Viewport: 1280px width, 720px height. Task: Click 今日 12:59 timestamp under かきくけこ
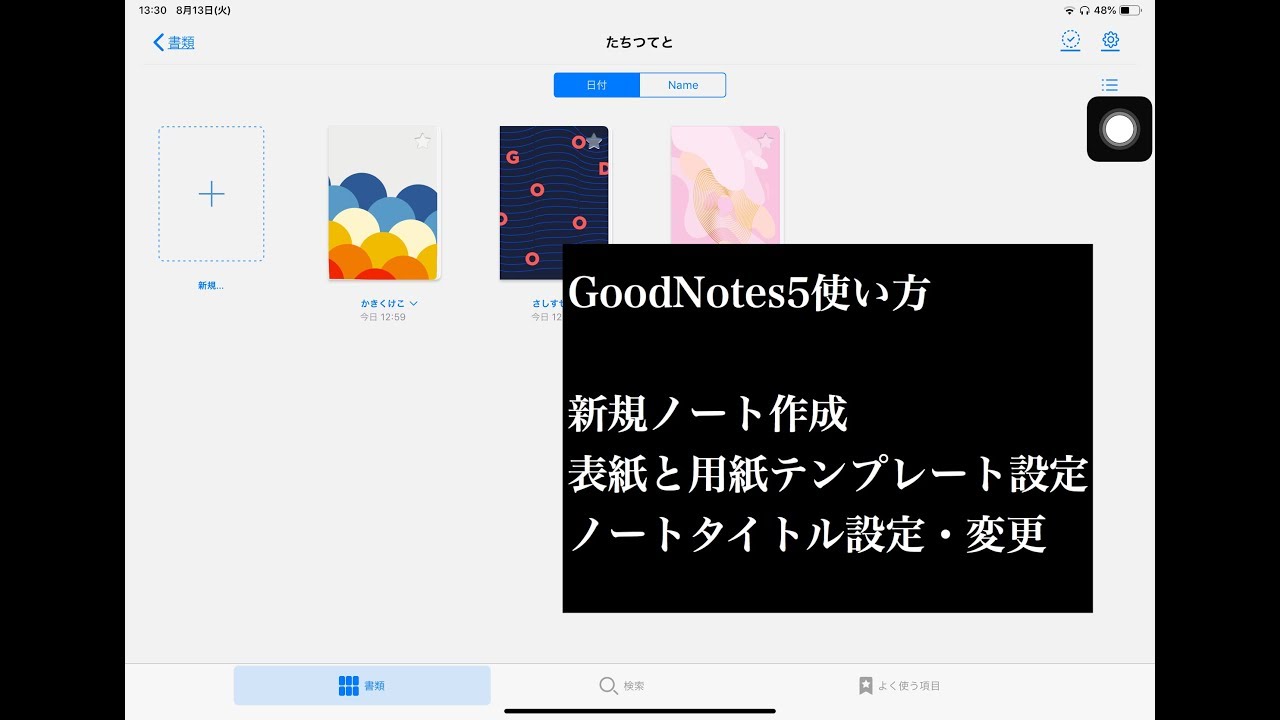point(383,317)
